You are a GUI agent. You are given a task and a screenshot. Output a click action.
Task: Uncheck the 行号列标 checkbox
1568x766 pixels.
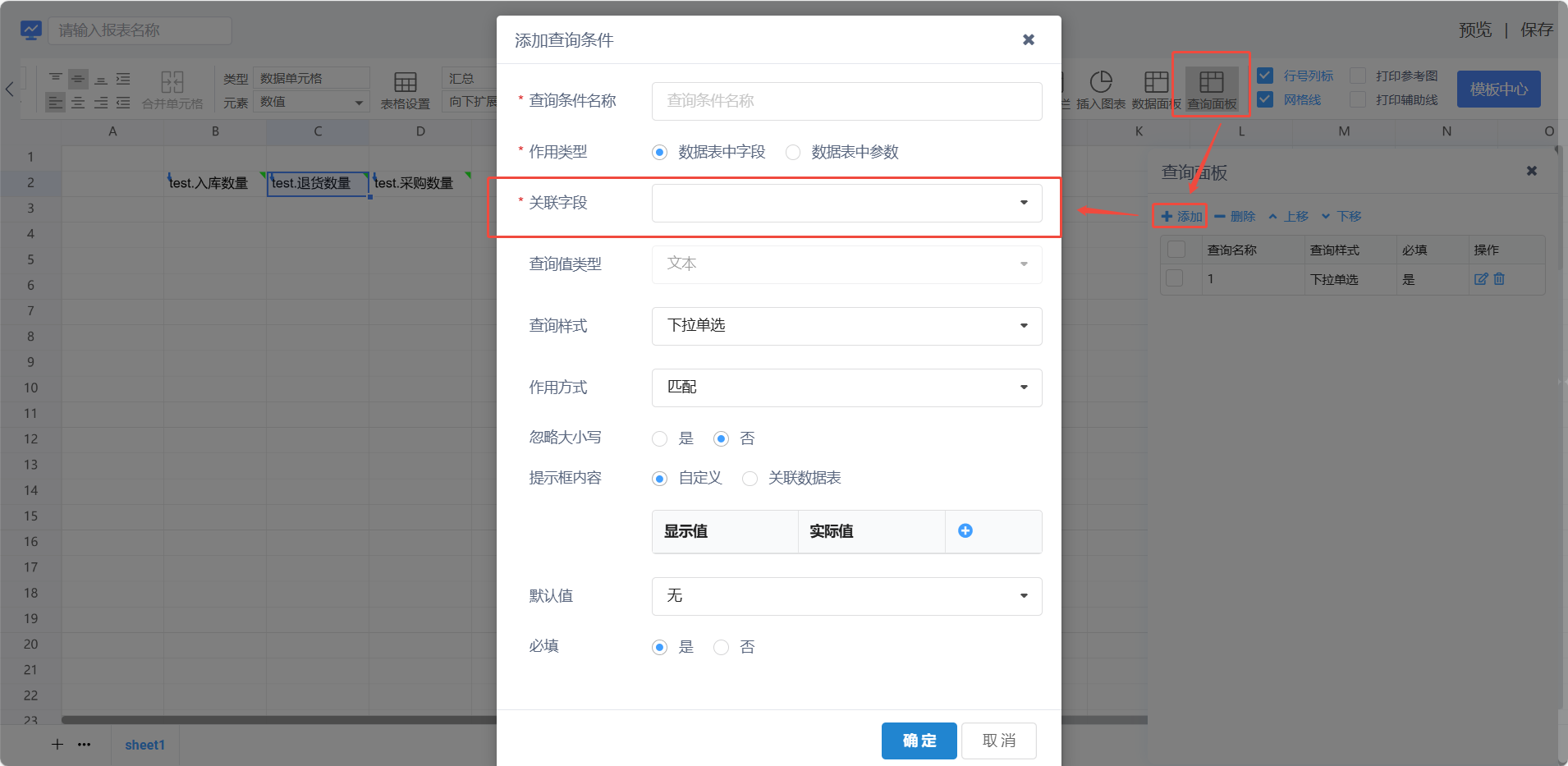point(1265,76)
